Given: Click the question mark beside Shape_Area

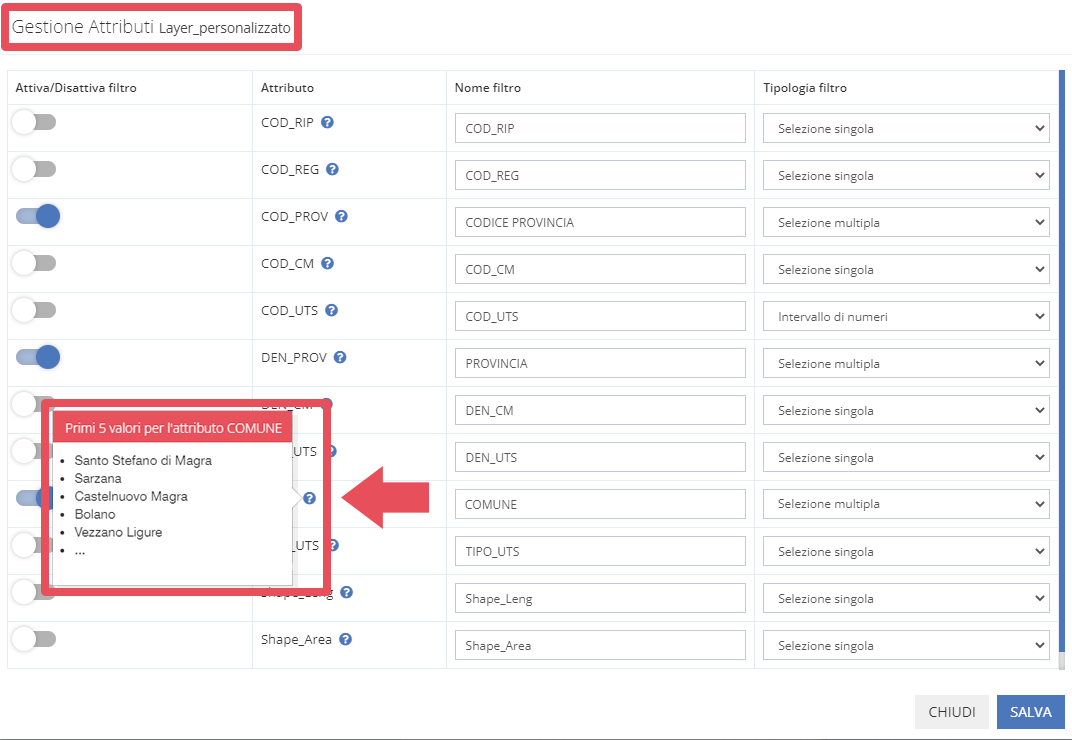Looking at the screenshot, I should (345, 640).
